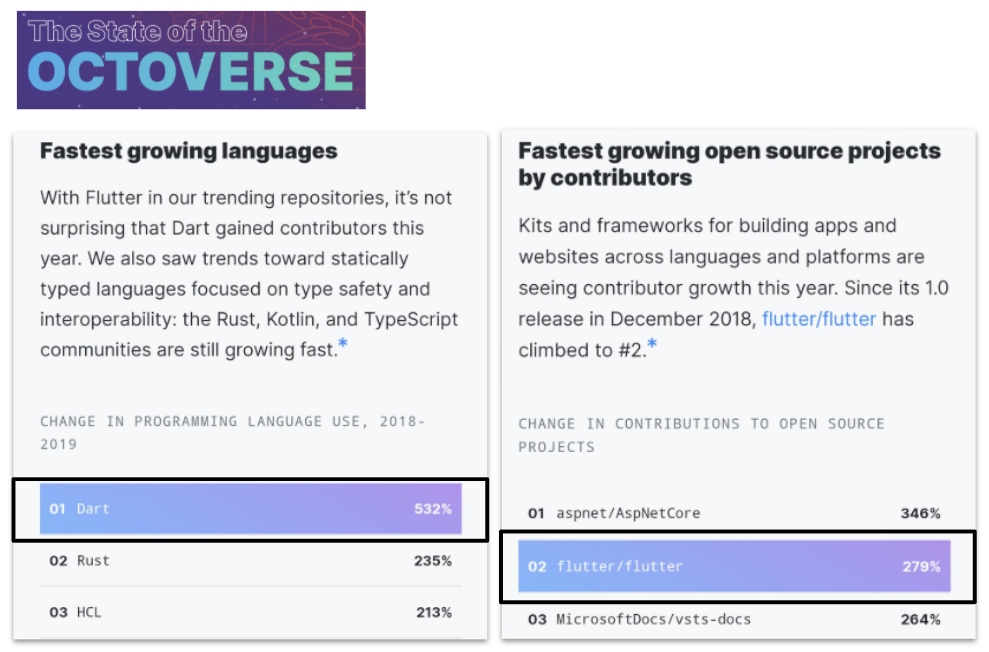Click 'Fastest growing open source projects' heading
This screenshot has height=652, width=989.
[x=729, y=164]
